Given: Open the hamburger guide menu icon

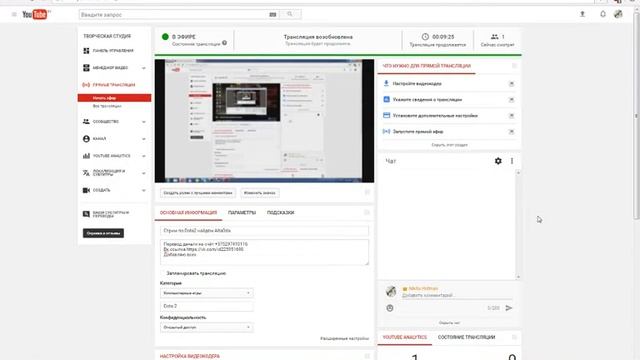Looking at the screenshot, I should 14,15.
